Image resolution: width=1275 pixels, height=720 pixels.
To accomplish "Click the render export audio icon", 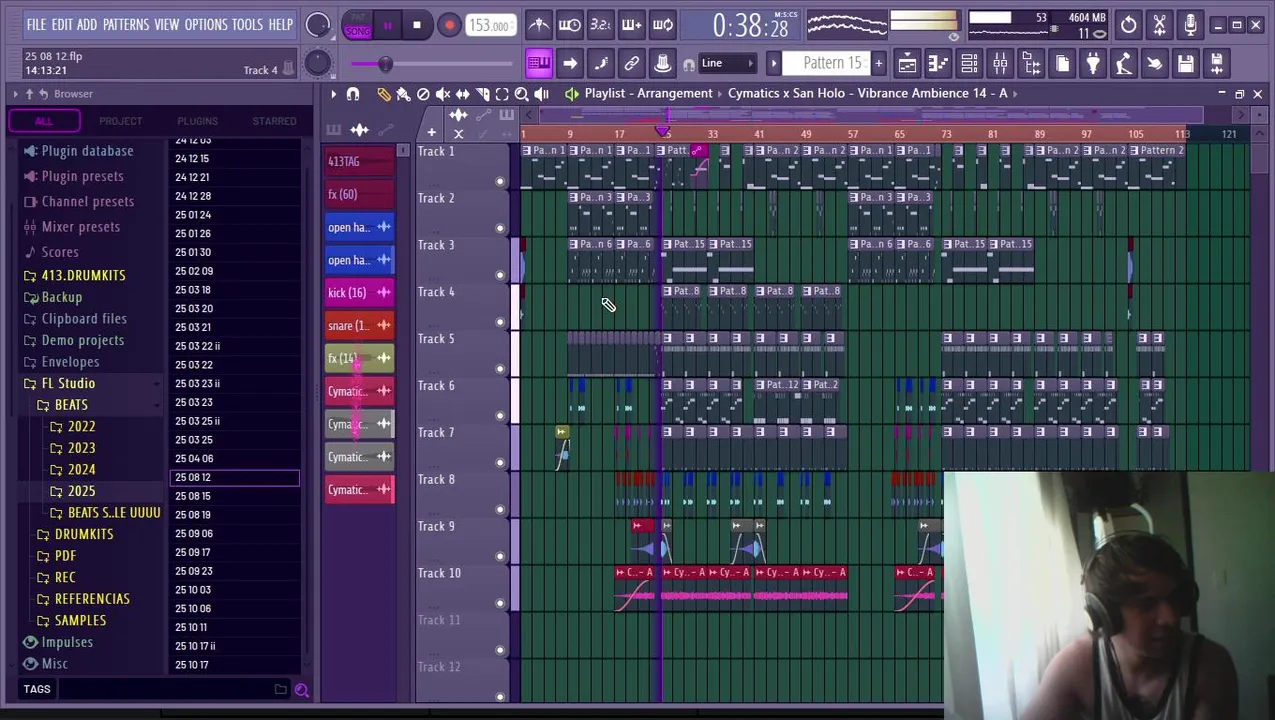I will tap(1217, 64).
